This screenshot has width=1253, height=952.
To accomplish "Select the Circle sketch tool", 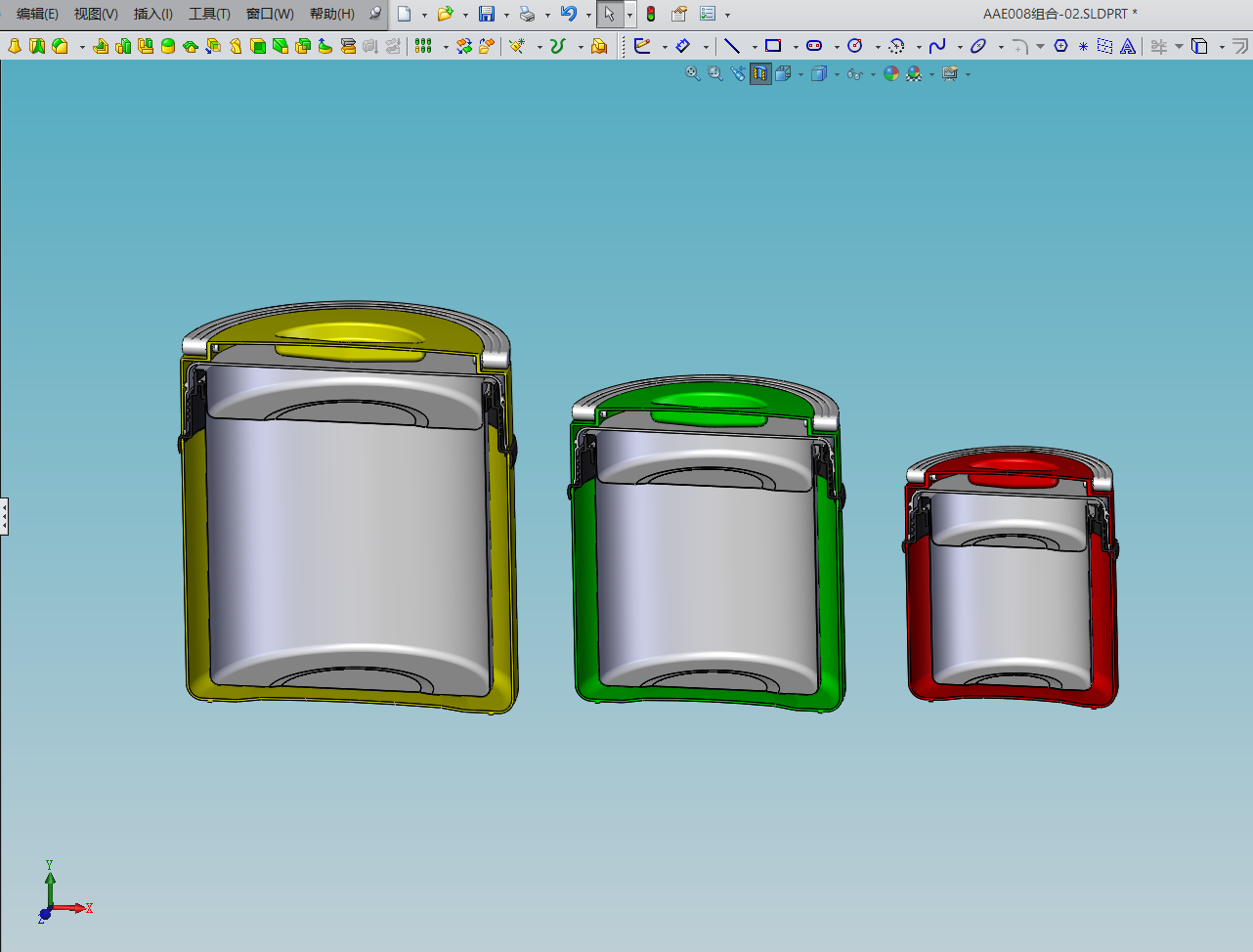I will point(855,46).
